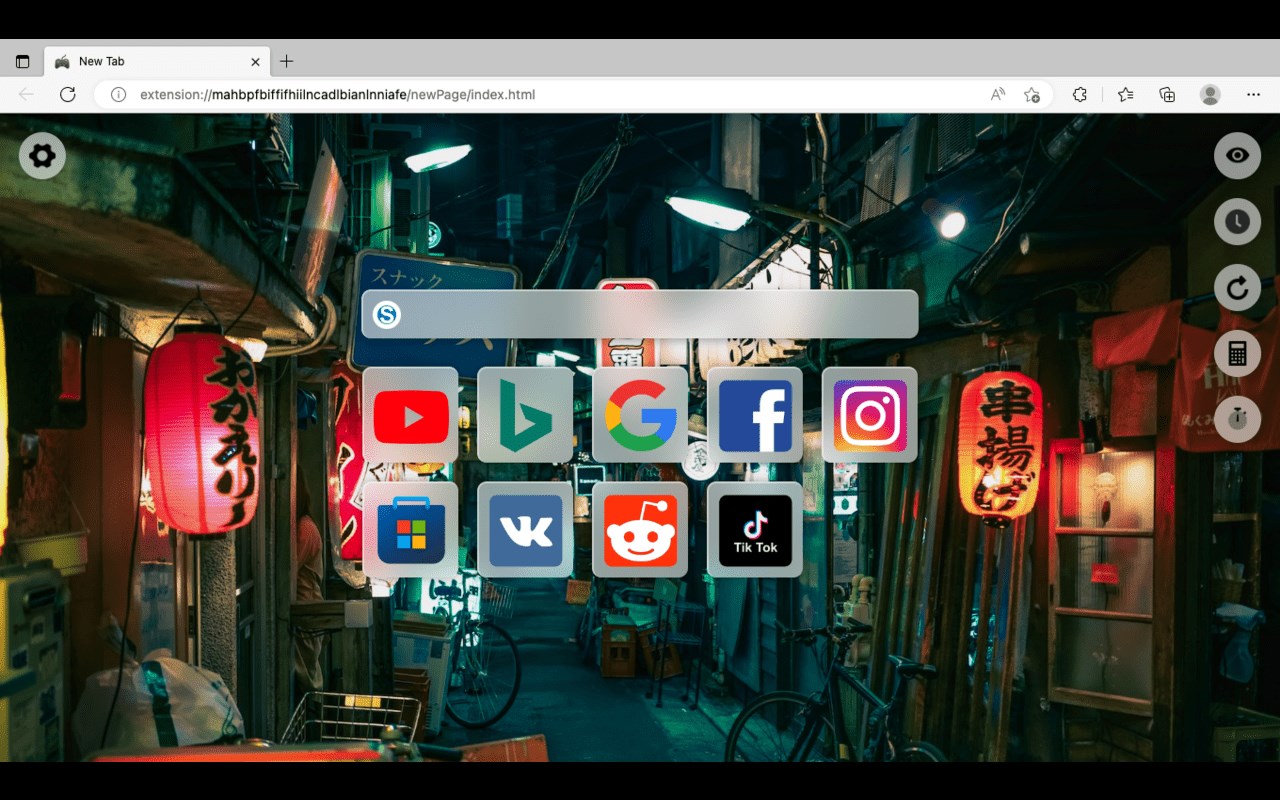Click the search engine logo in search bar
Viewport: 1280px width, 800px height.
(x=387, y=315)
